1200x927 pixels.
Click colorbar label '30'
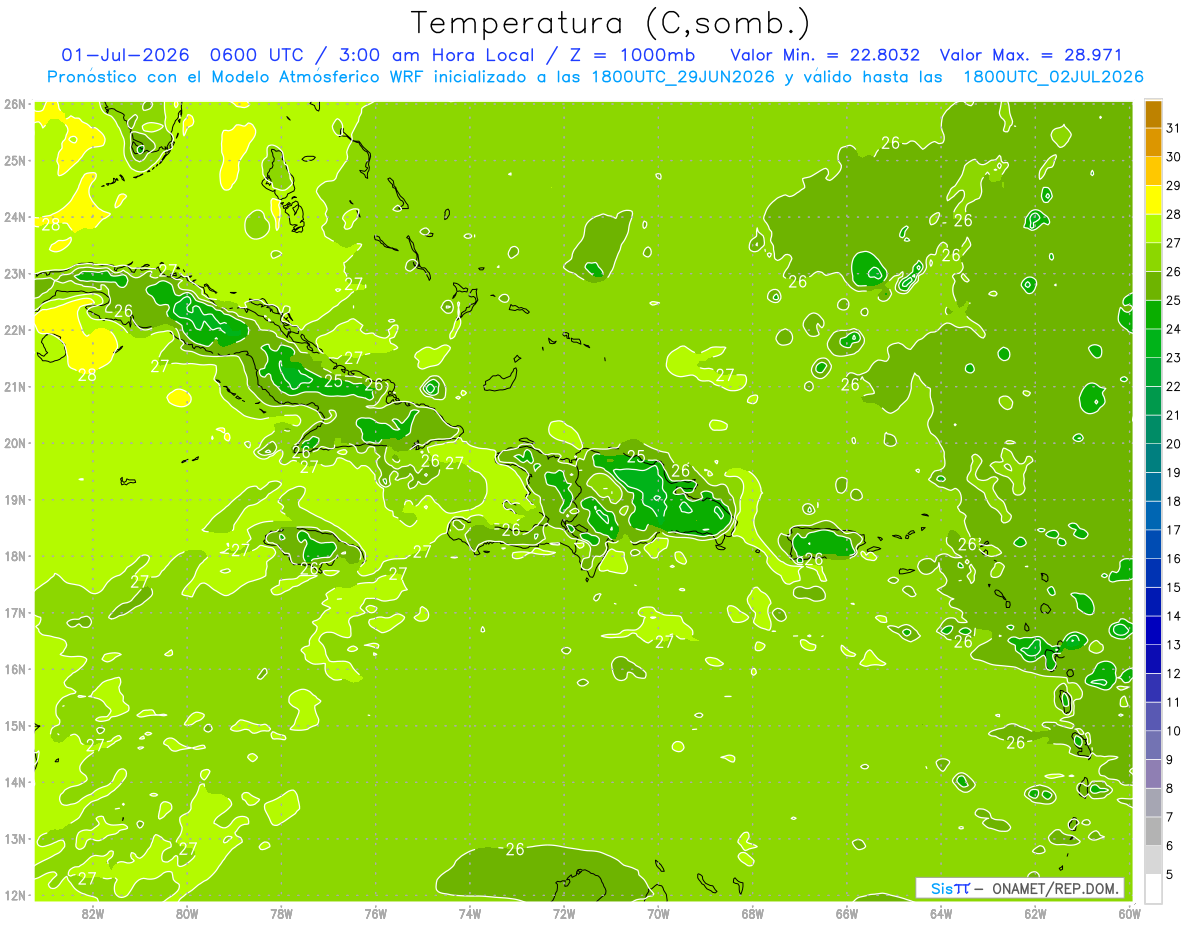(x=1173, y=157)
